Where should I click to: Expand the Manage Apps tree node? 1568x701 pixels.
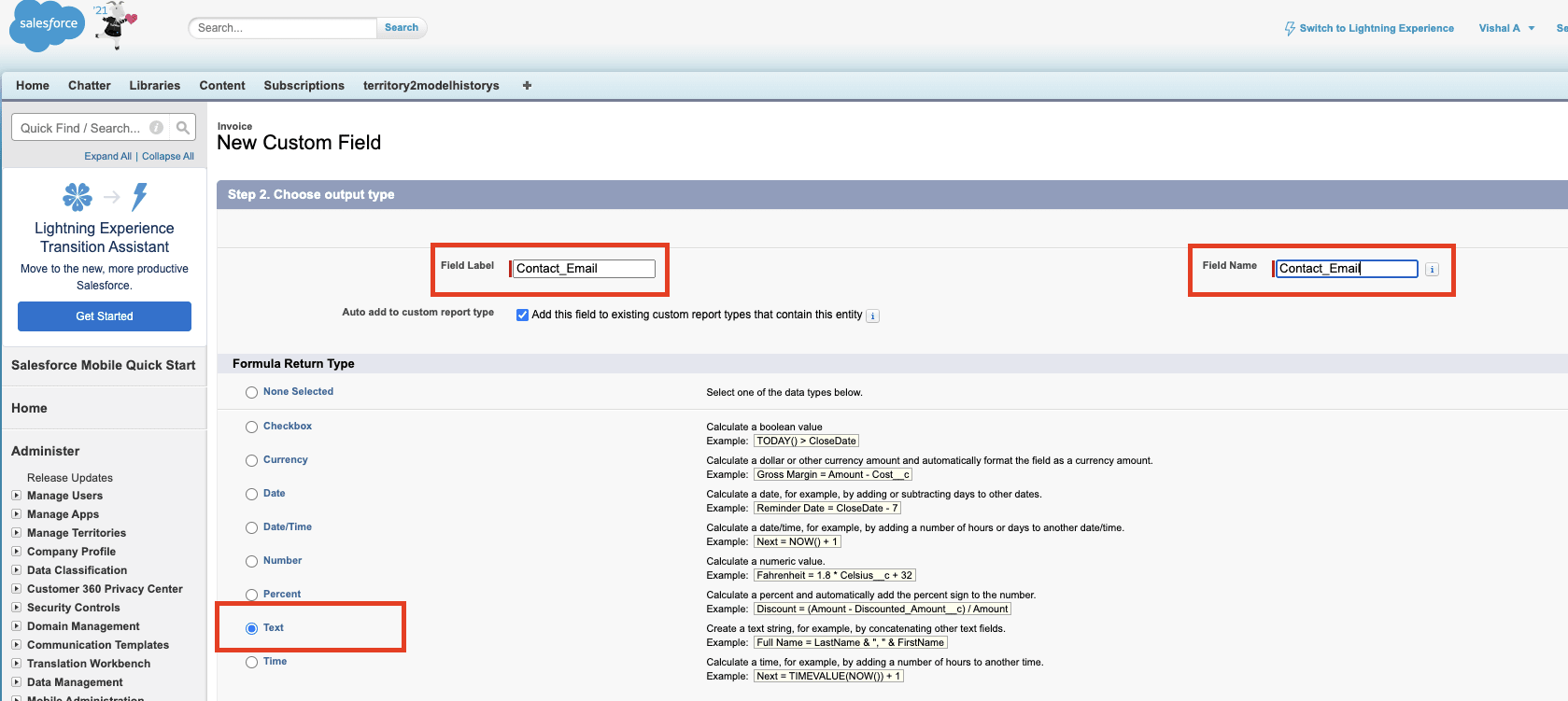(x=16, y=514)
